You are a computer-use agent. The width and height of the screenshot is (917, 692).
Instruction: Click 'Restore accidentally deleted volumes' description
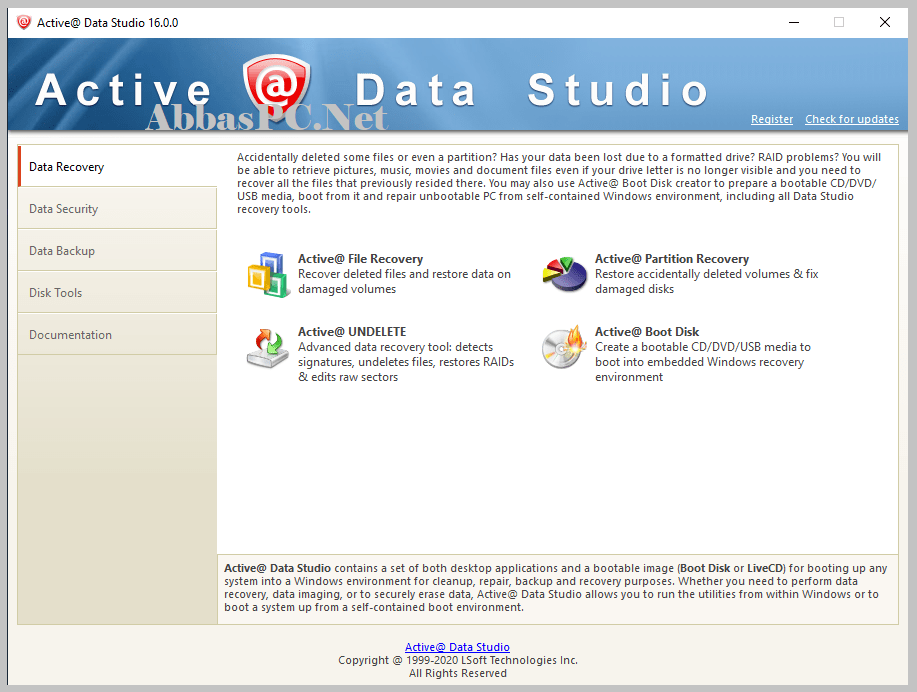pos(706,281)
